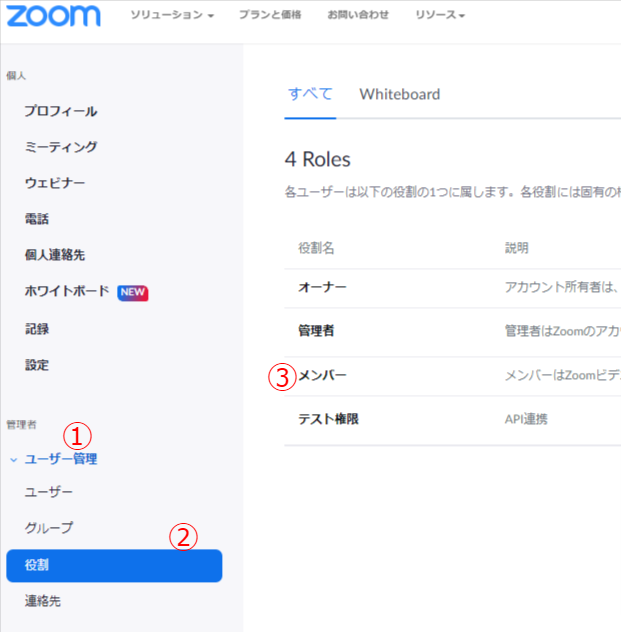Click the 説明 column header
This screenshot has width=621, height=632.
point(517,248)
